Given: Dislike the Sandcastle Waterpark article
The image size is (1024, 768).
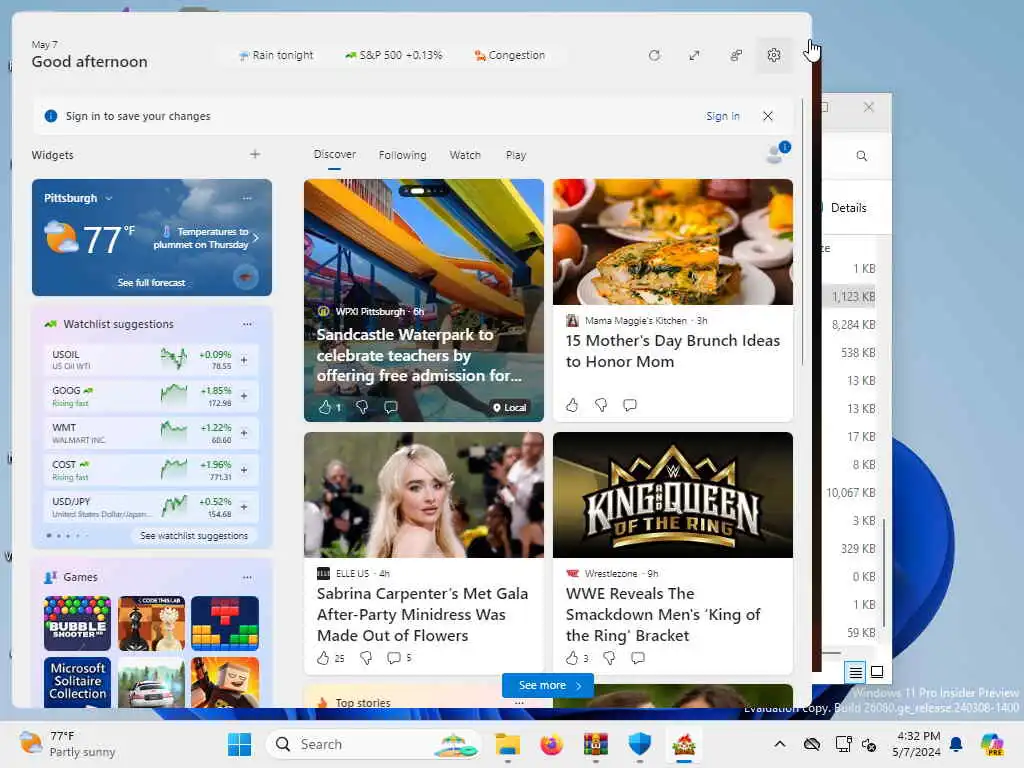Looking at the screenshot, I should 362,408.
